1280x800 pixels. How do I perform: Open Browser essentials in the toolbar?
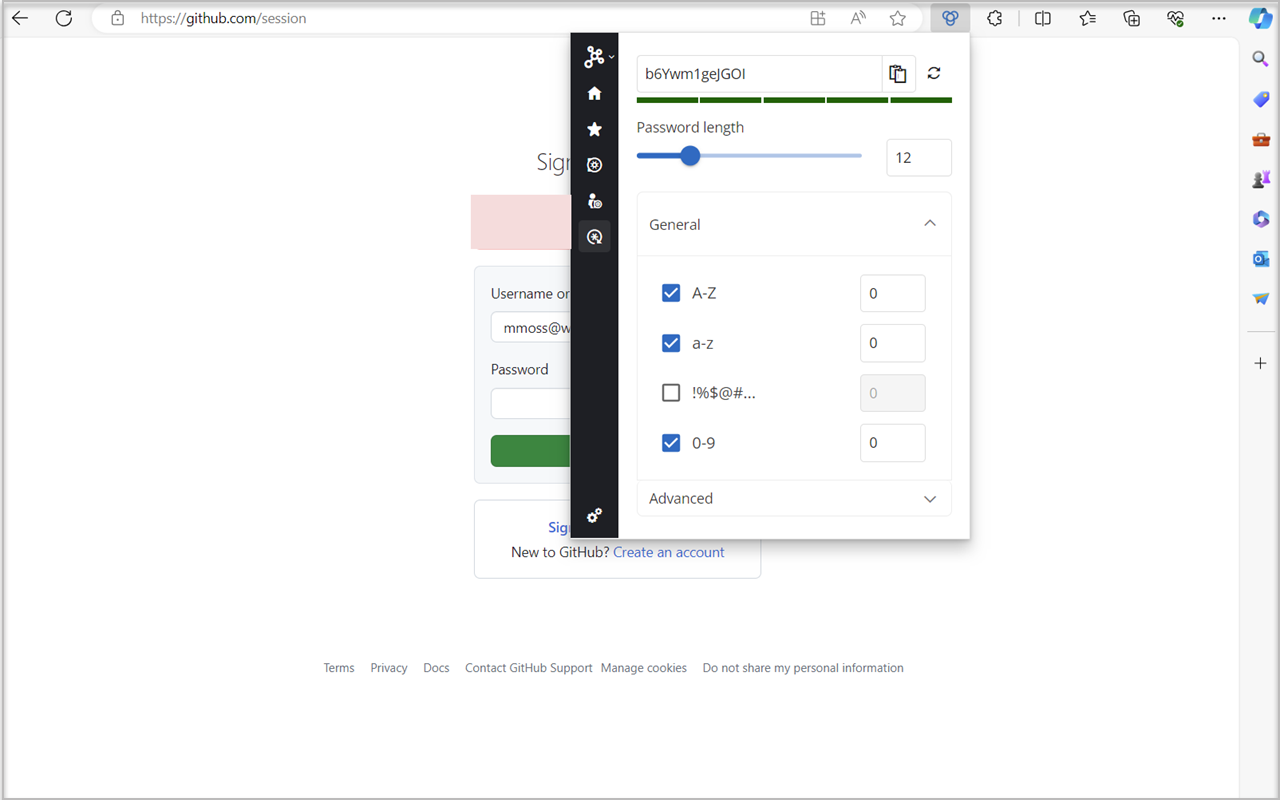click(1175, 17)
